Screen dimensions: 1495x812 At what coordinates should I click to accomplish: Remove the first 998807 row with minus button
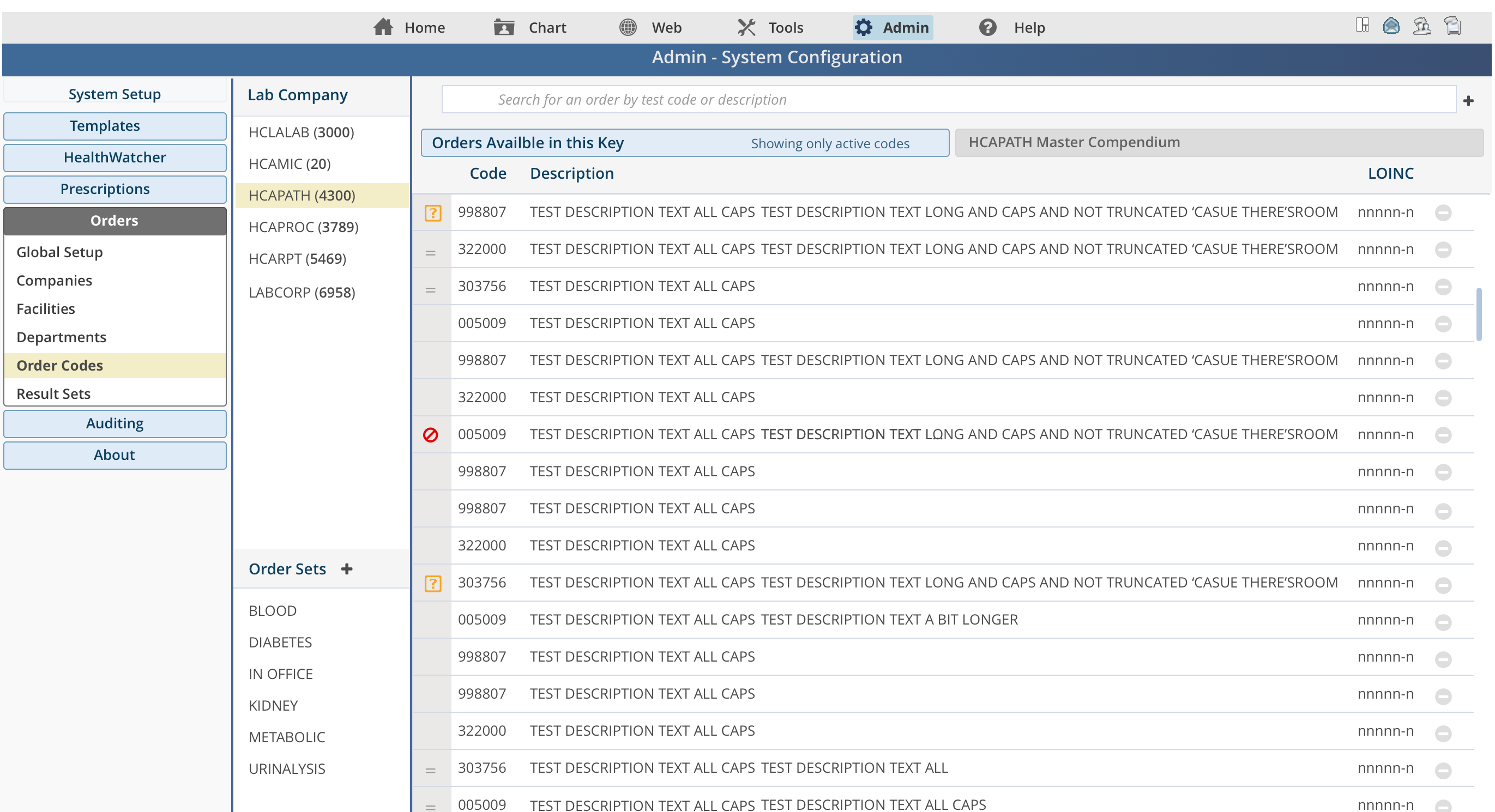[1443, 213]
